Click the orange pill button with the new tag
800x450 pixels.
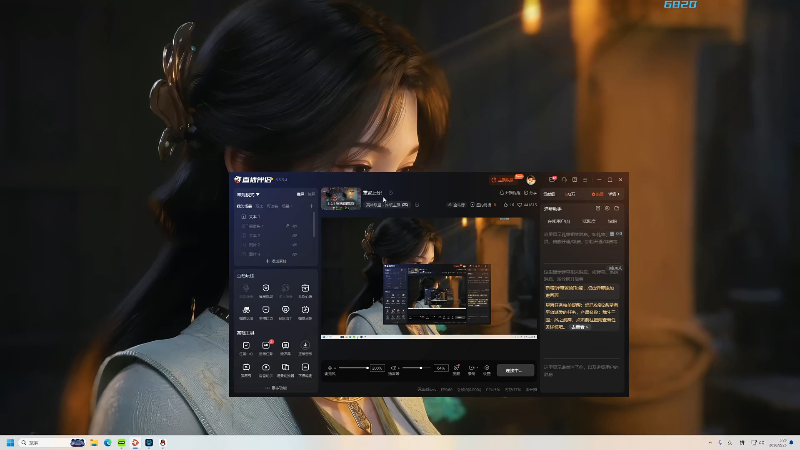click(504, 180)
